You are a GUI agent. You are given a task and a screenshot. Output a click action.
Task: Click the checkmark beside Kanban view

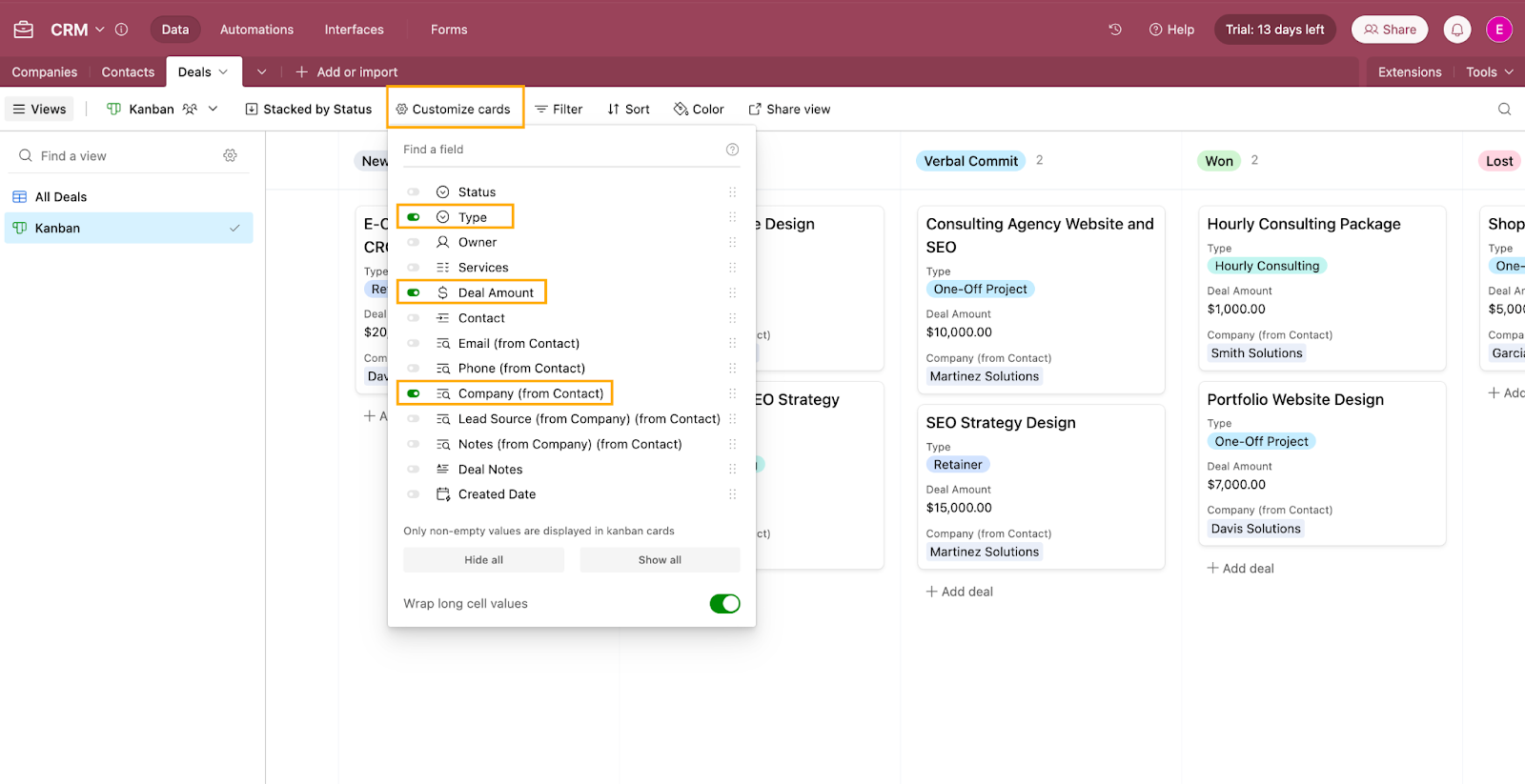click(x=234, y=229)
